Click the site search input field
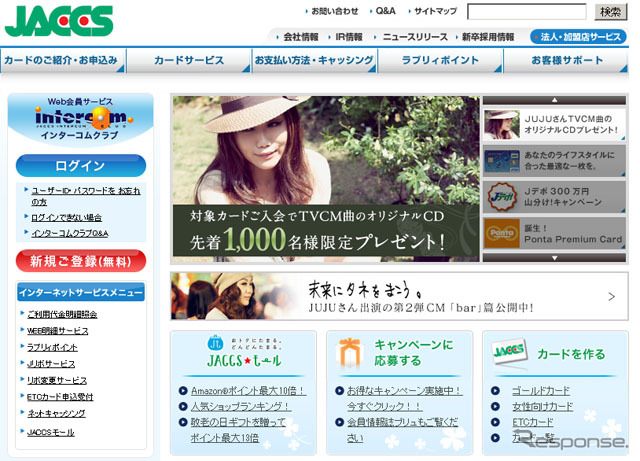 pos(527,11)
